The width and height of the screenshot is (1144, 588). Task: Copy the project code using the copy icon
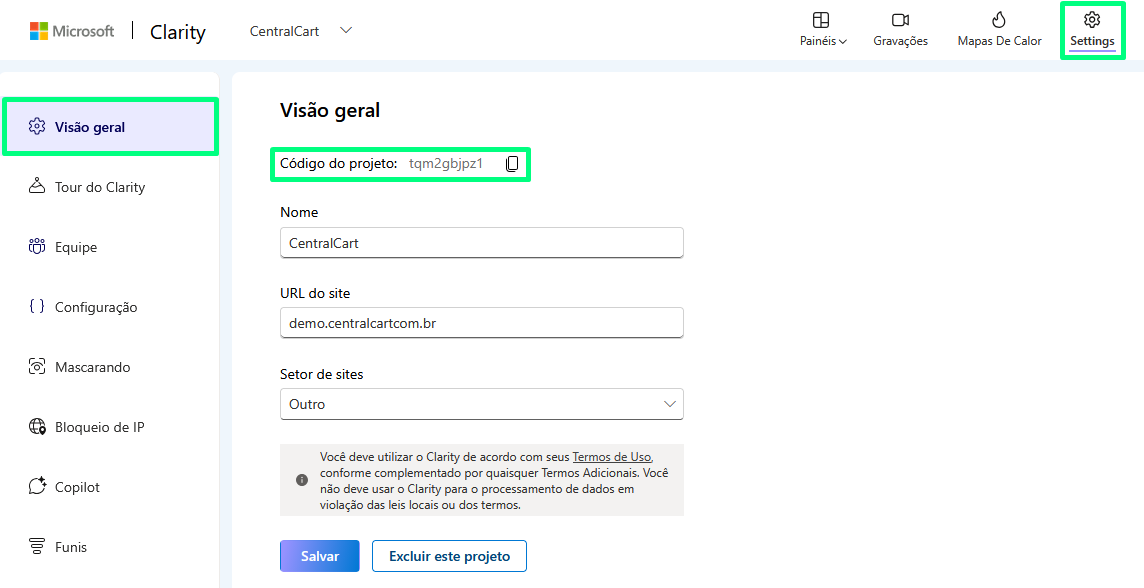click(511, 163)
